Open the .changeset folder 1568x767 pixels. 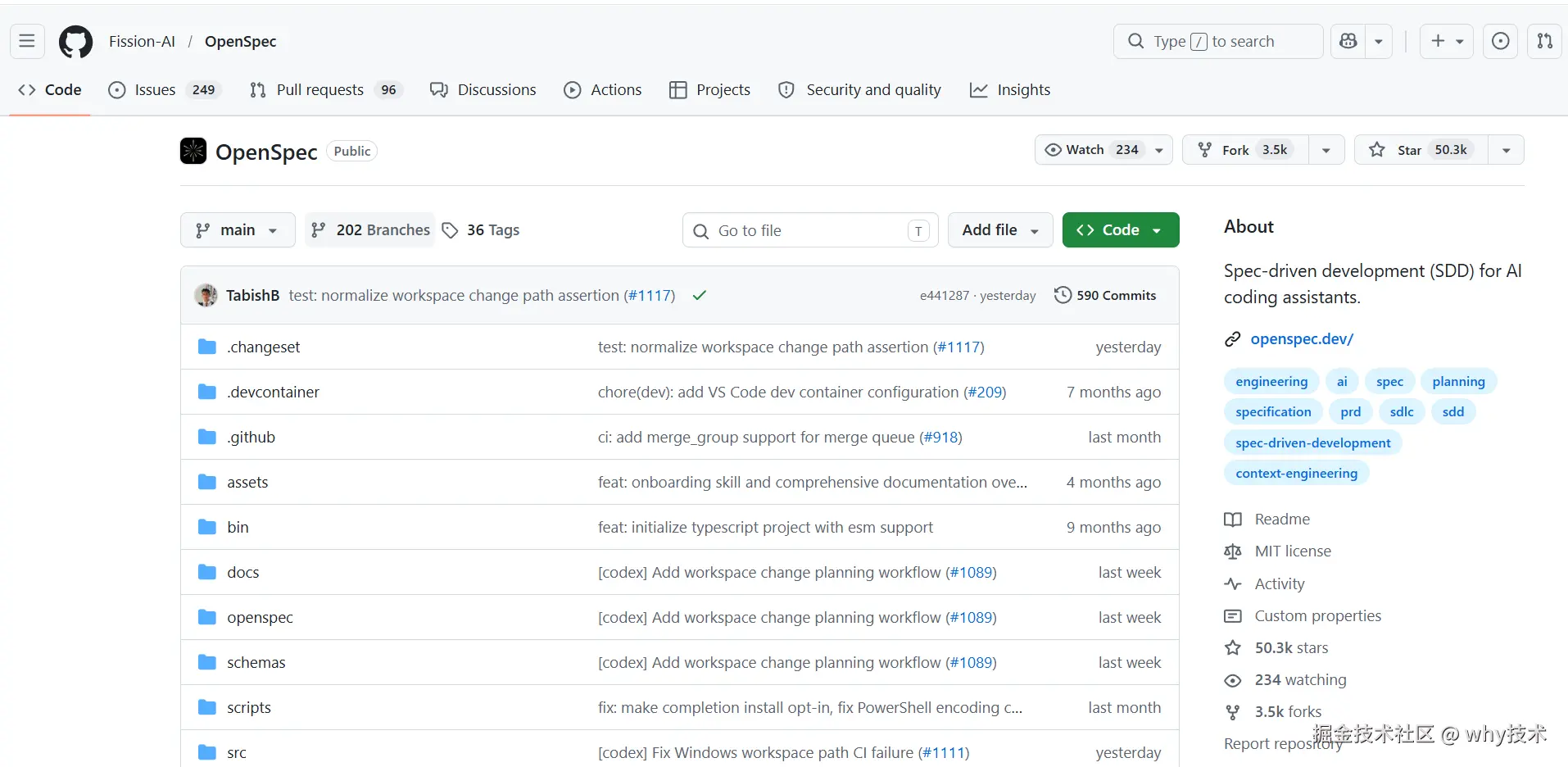(x=264, y=347)
